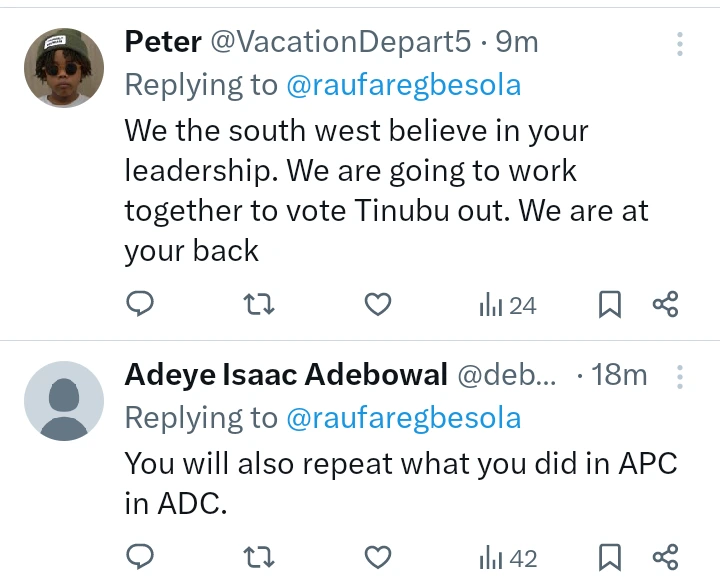720x587 pixels.
Task: Open more options on Peter's tweet
Action: point(680,43)
